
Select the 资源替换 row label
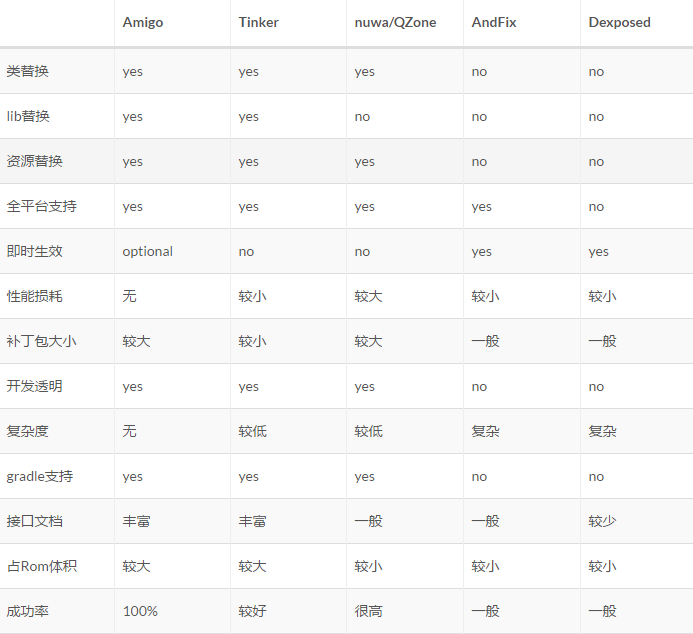point(34,161)
